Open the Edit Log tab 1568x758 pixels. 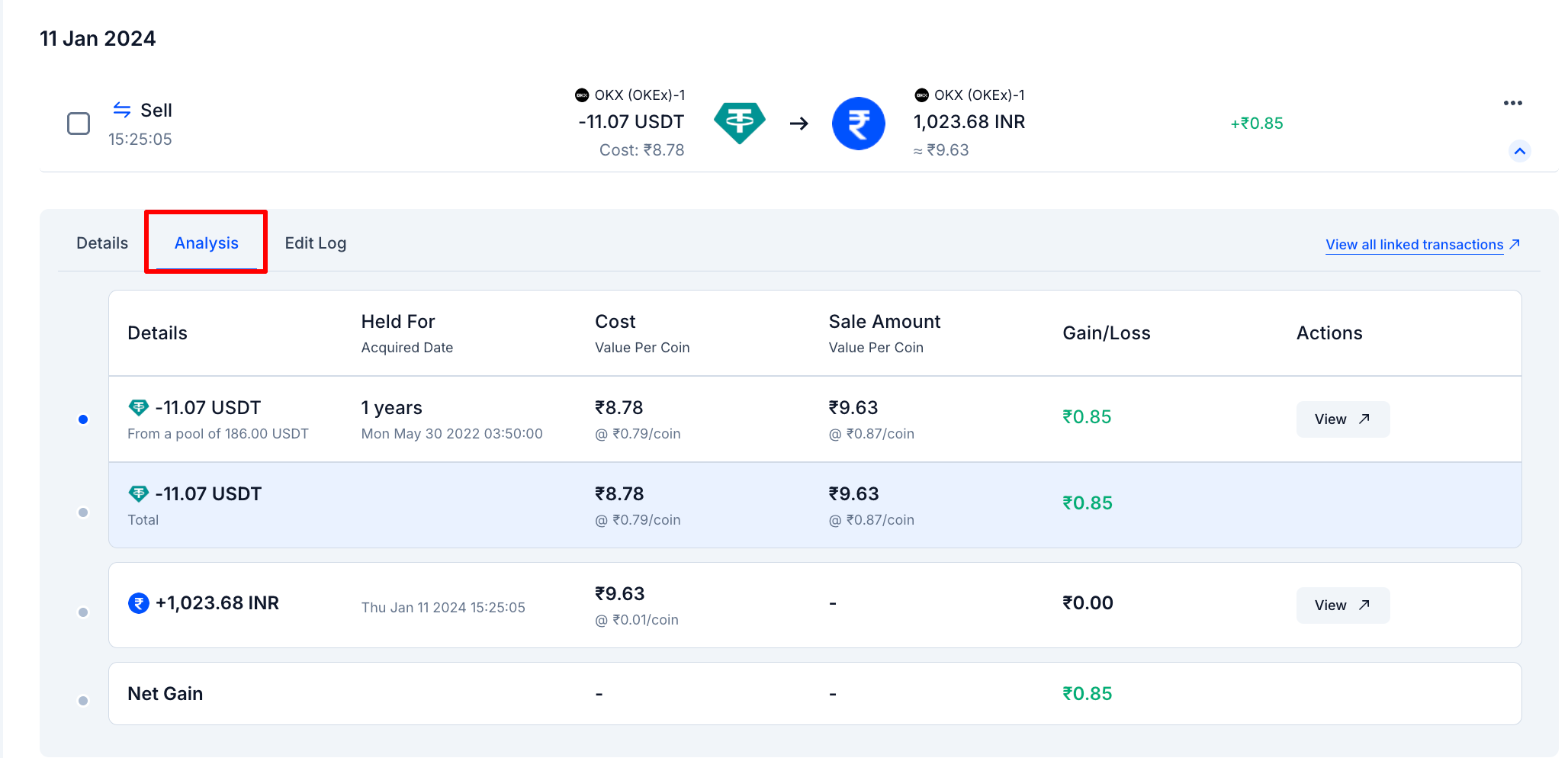315,243
